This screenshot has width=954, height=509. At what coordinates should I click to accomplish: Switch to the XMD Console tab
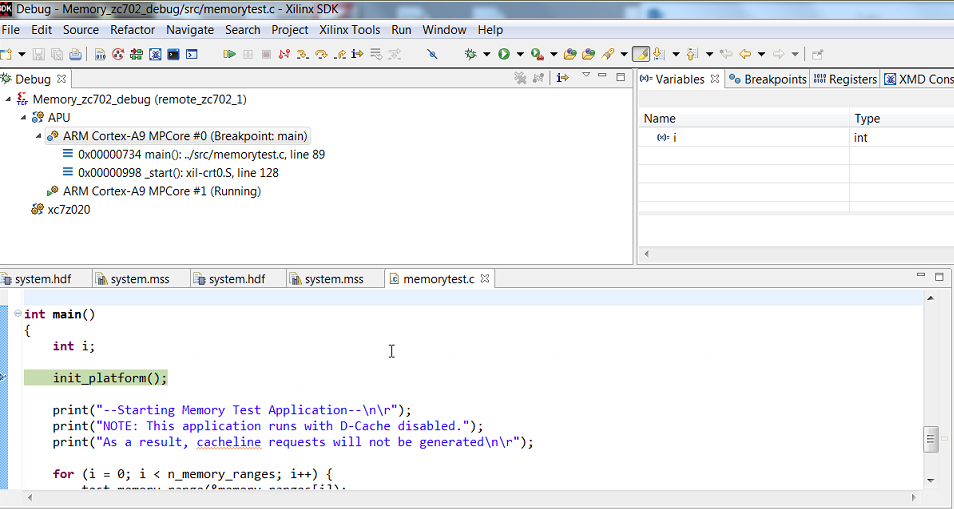919,79
